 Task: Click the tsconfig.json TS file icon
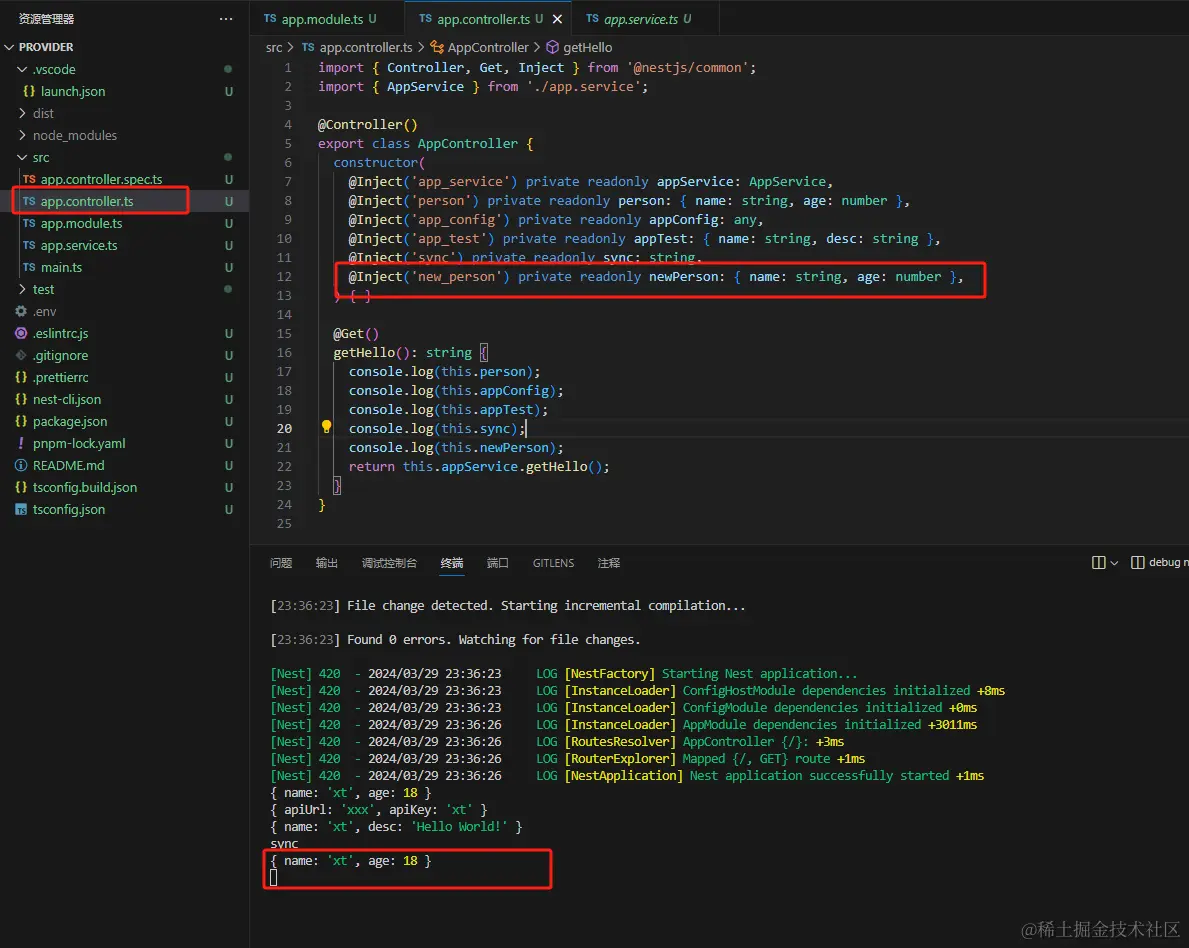[x=21, y=509]
